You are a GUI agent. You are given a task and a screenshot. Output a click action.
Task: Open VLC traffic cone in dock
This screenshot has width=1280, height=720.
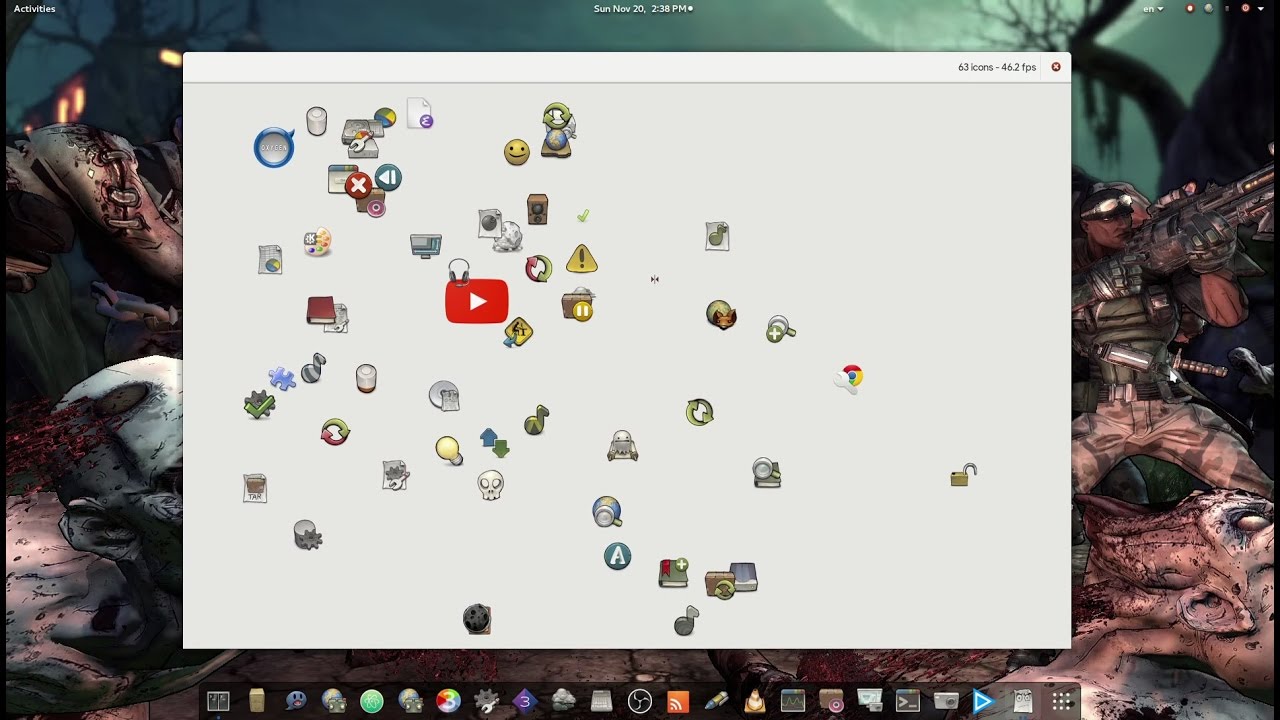click(x=755, y=701)
